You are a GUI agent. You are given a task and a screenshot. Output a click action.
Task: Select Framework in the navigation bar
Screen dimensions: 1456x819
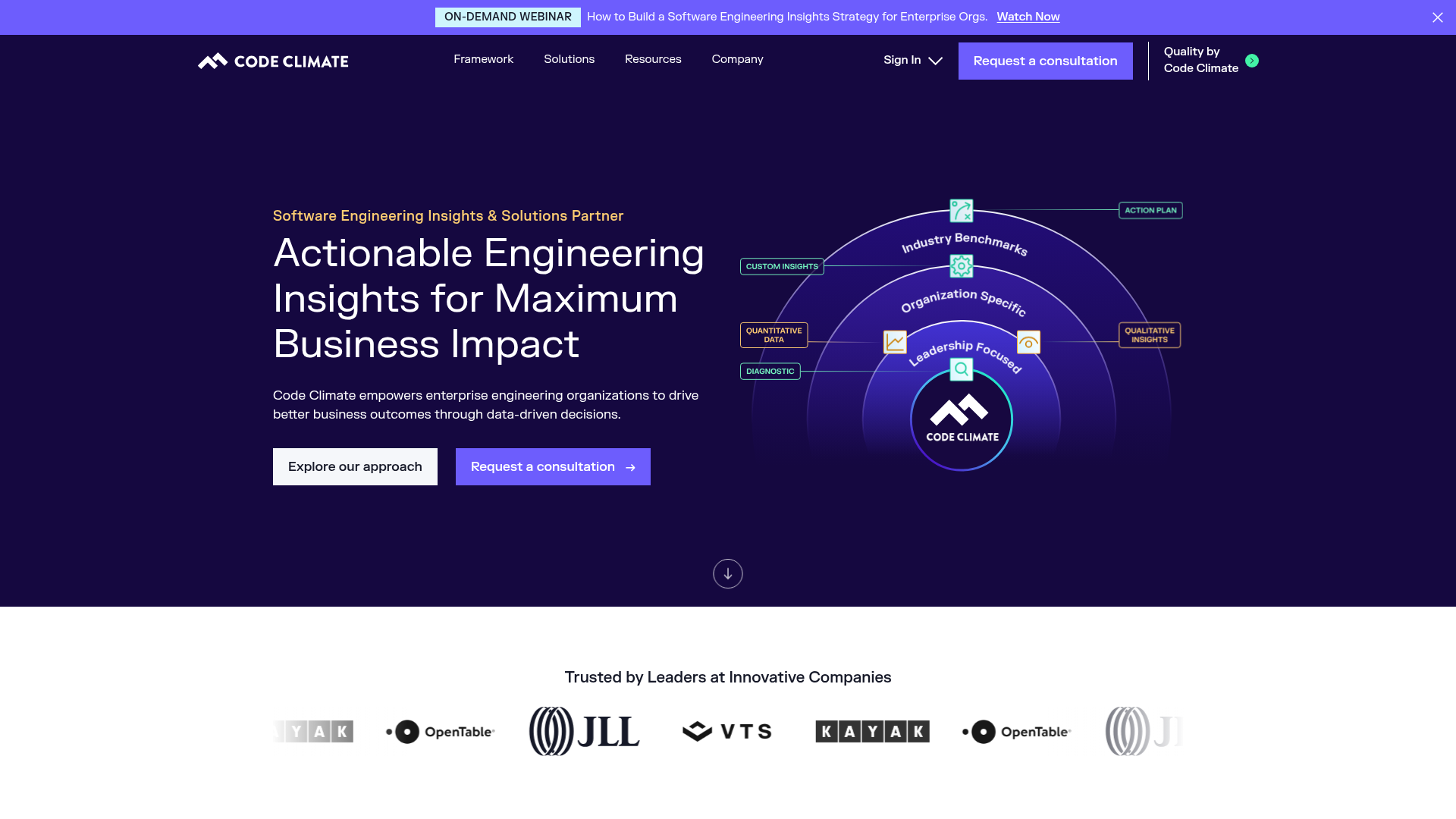483,59
